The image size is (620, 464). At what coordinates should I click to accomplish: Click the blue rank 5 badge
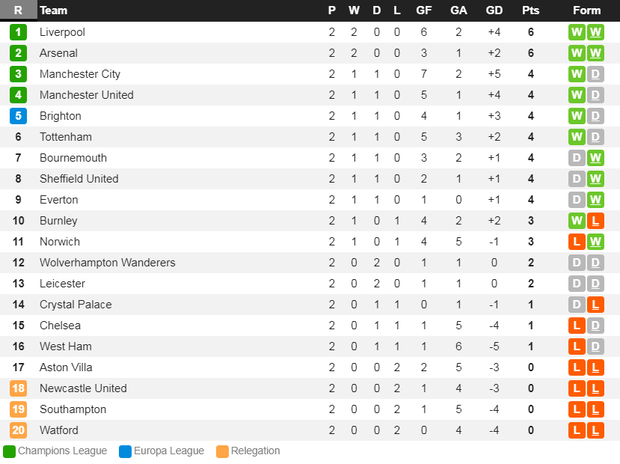pos(18,116)
